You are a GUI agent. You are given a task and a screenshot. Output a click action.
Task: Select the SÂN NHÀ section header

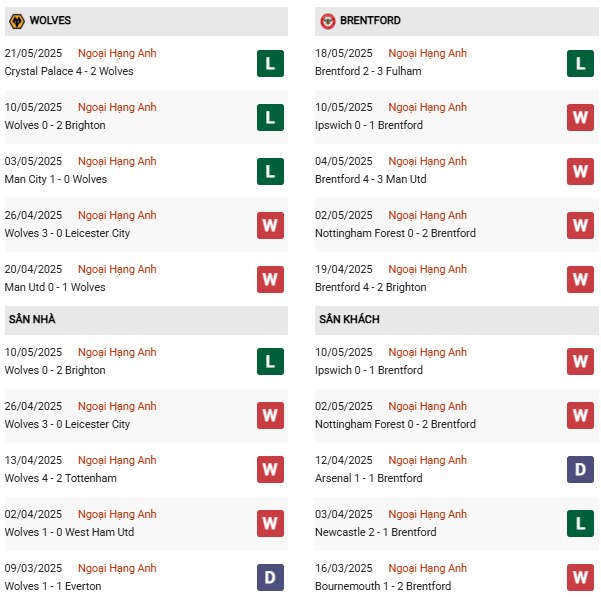[x=30, y=319]
